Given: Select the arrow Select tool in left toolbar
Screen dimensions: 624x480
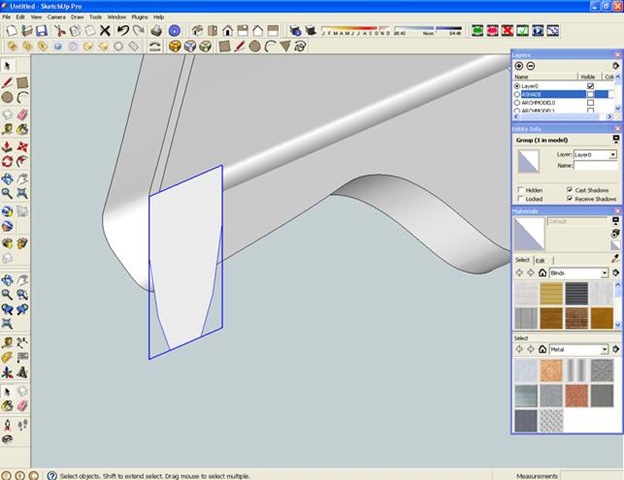Looking at the screenshot, I should coord(8,67).
